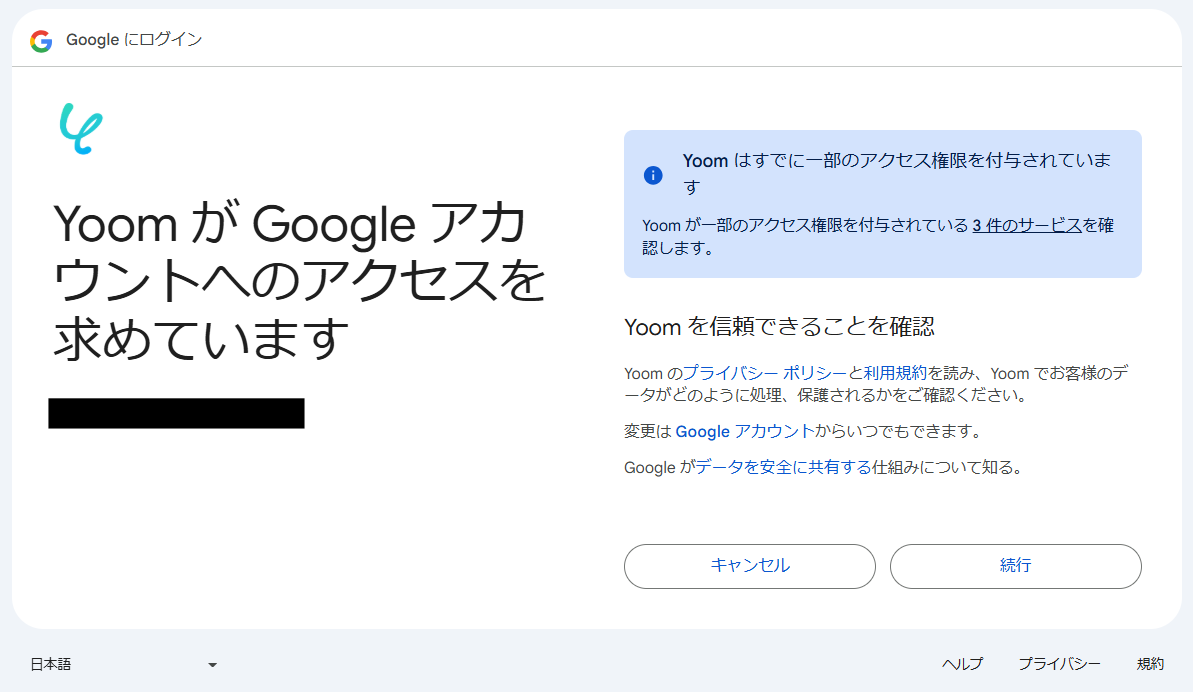Screen dimensions: 1193x692
Task: Open the 規約 footer link
Action: click(x=1150, y=664)
